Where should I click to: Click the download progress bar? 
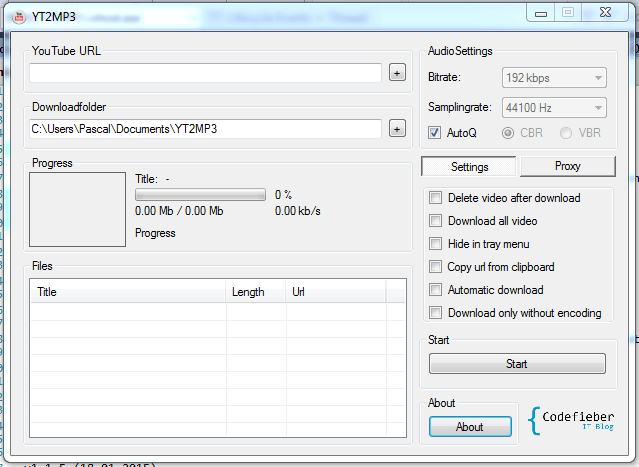point(200,195)
